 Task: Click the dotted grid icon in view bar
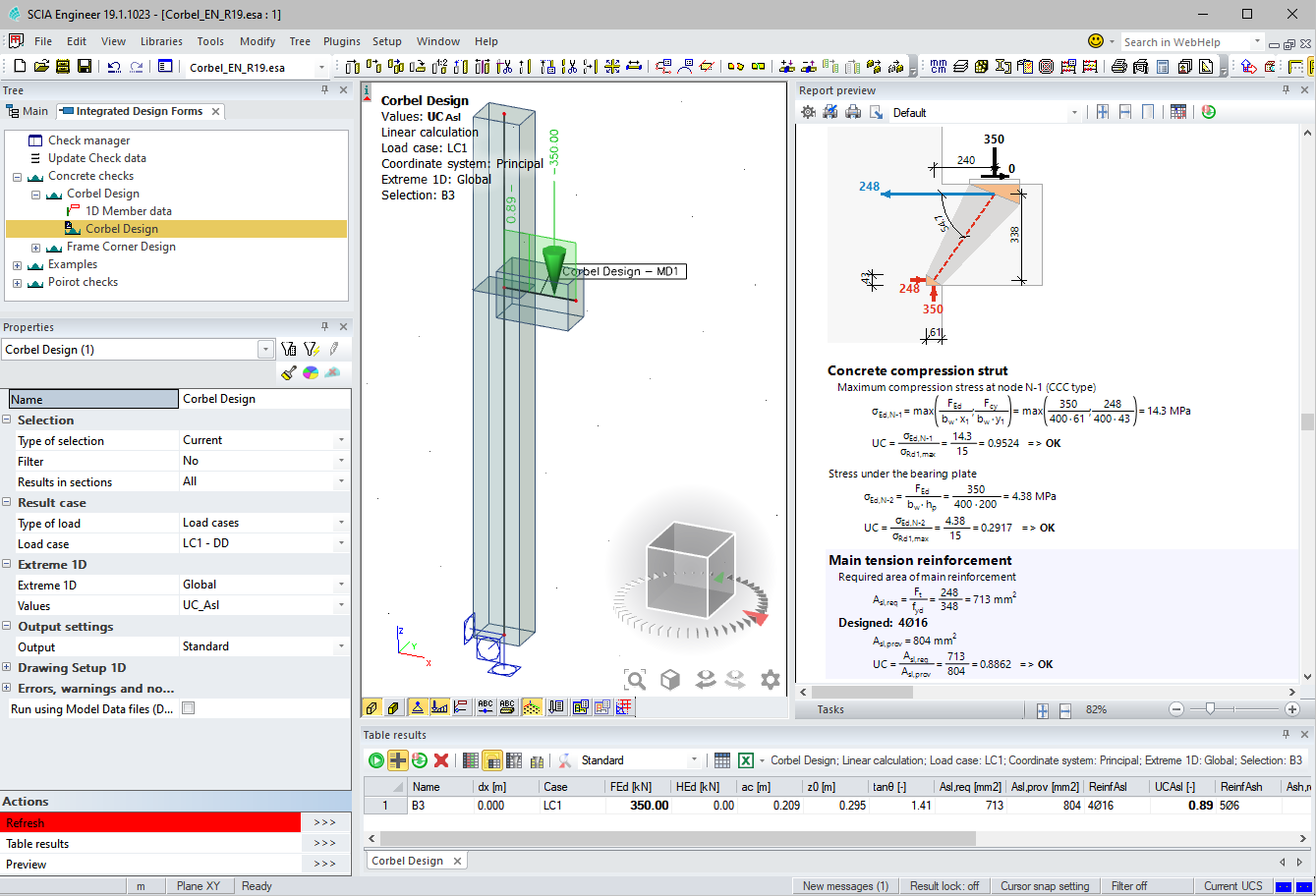tap(532, 706)
